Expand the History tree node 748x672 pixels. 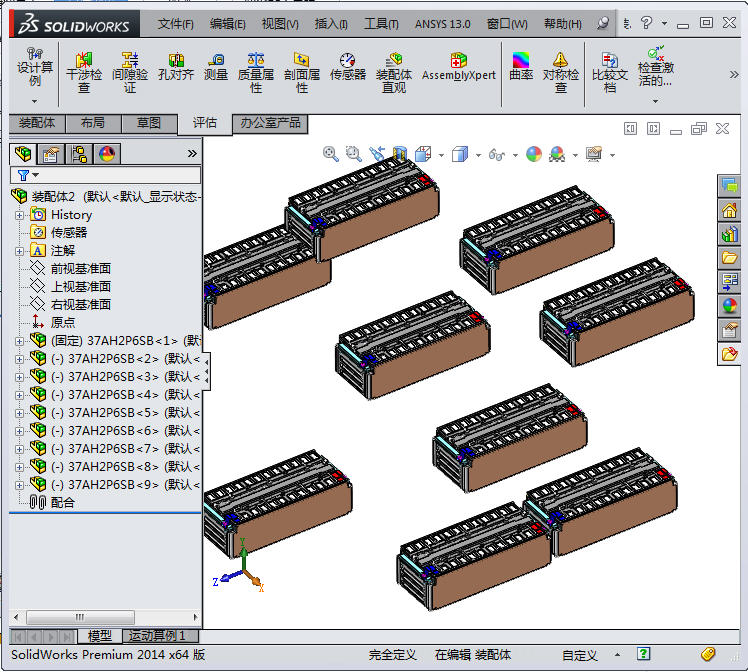click(x=19, y=215)
